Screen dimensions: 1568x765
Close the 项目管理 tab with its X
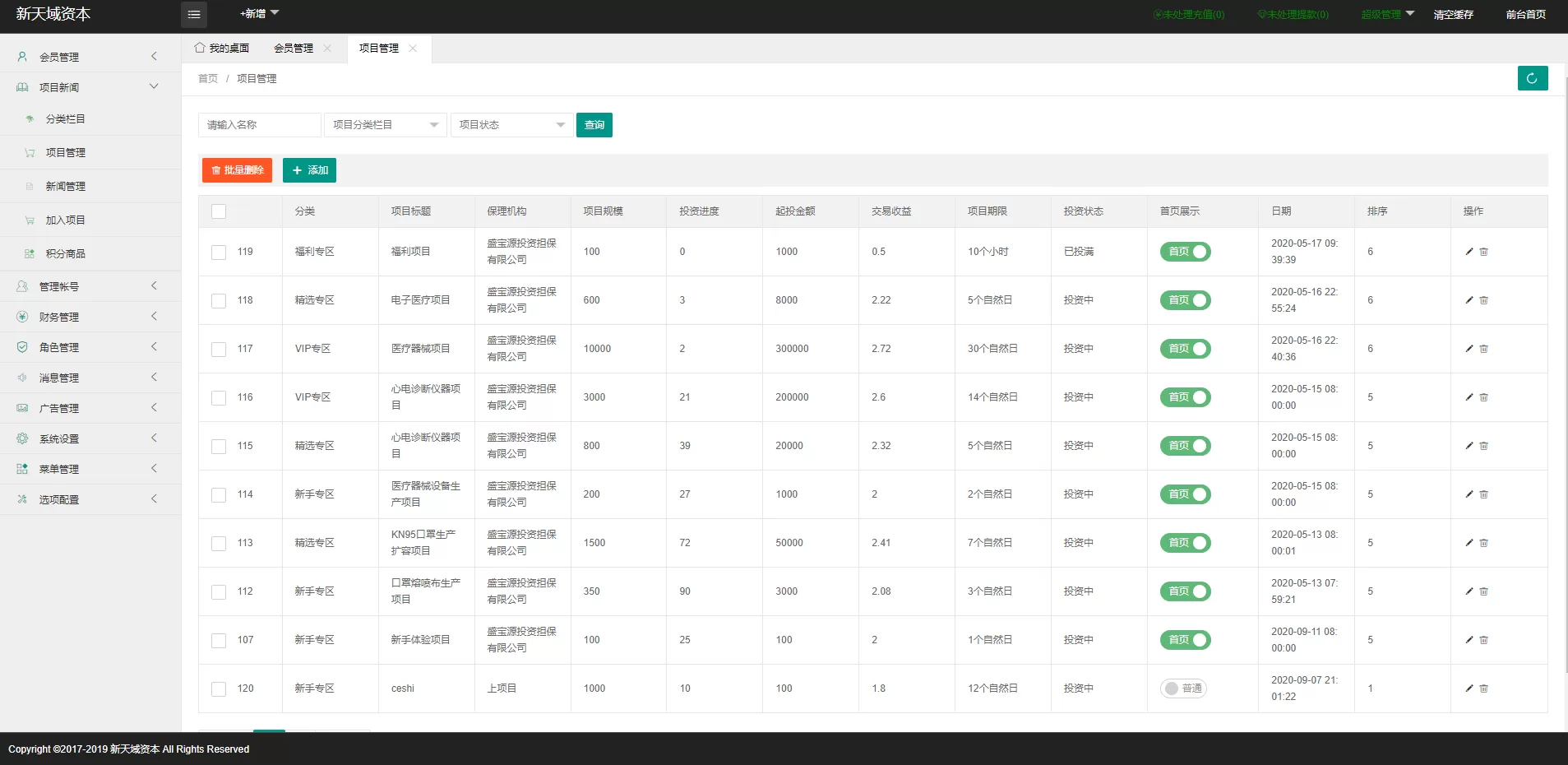point(413,49)
